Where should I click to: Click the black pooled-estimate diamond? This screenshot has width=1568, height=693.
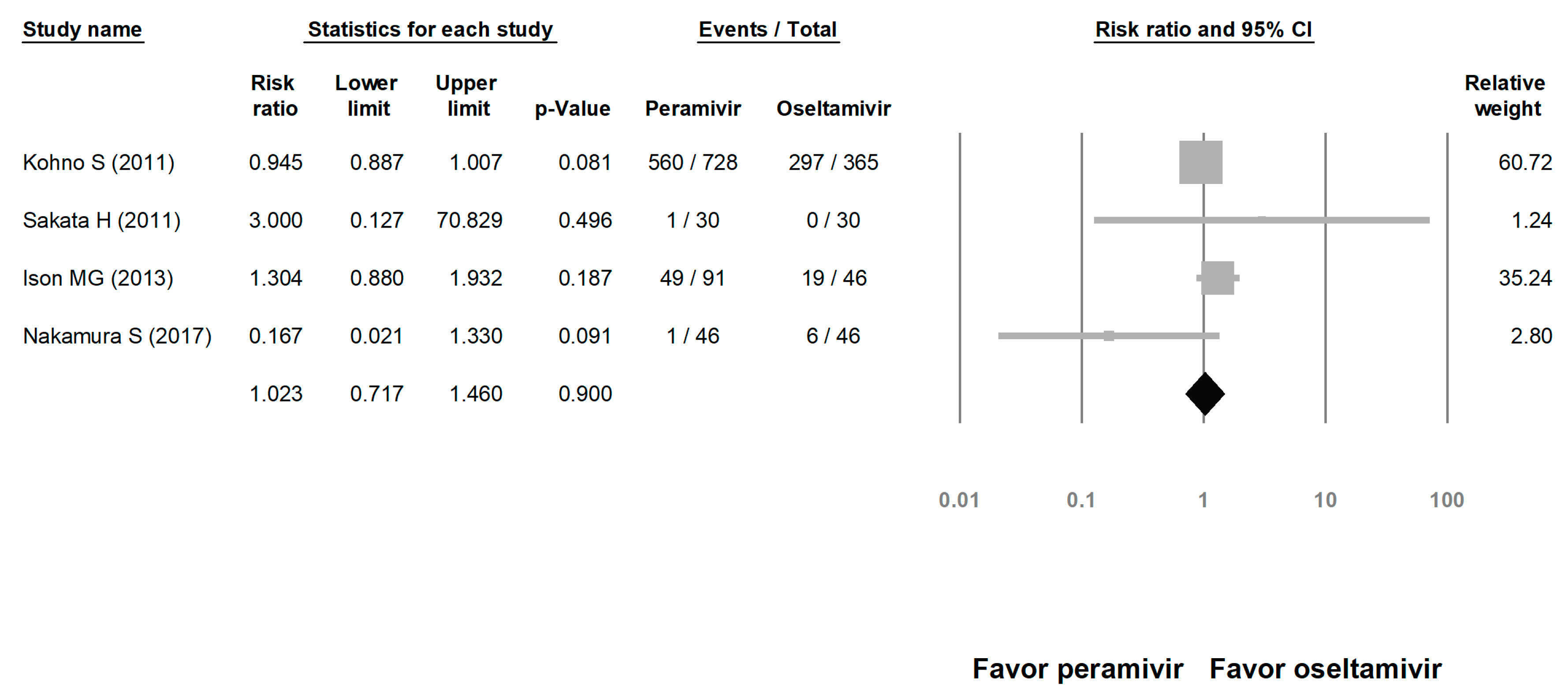click(x=1205, y=394)
